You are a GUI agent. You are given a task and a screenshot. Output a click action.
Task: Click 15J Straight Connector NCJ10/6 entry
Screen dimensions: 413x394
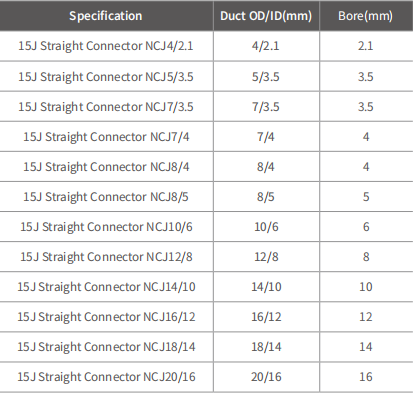click(x=106, y=227)
